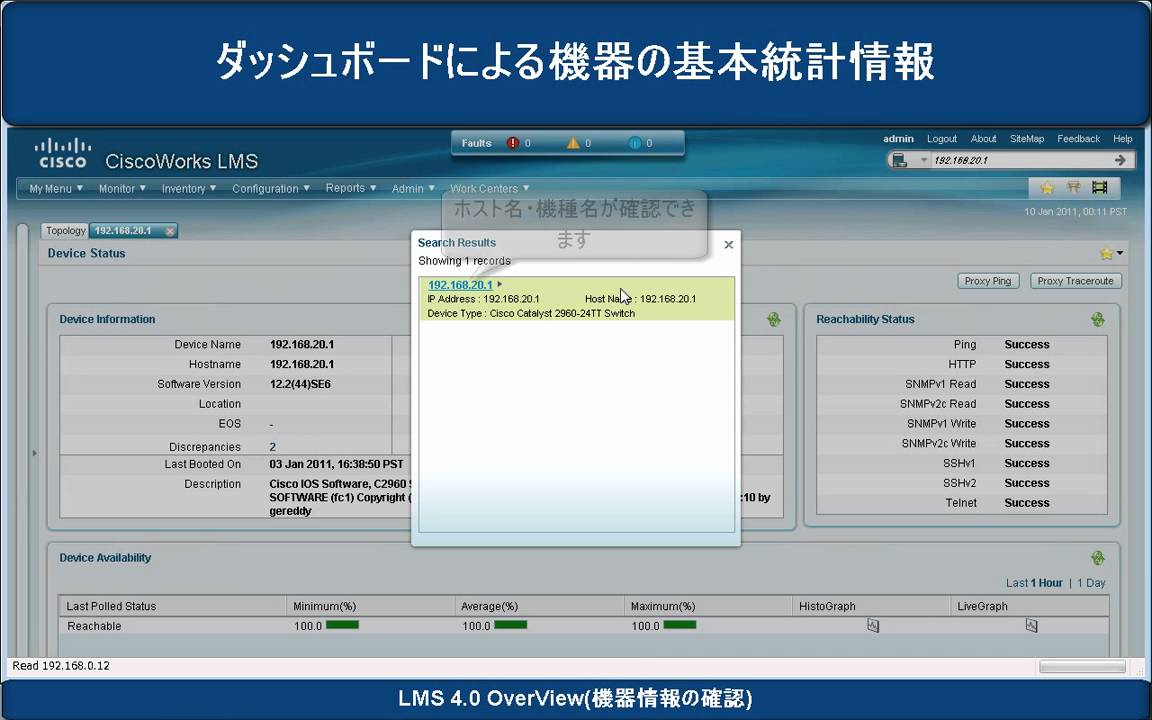The image size is (1152, 720).
Task: Open the Help link
Action: [x=1123, y=139]
